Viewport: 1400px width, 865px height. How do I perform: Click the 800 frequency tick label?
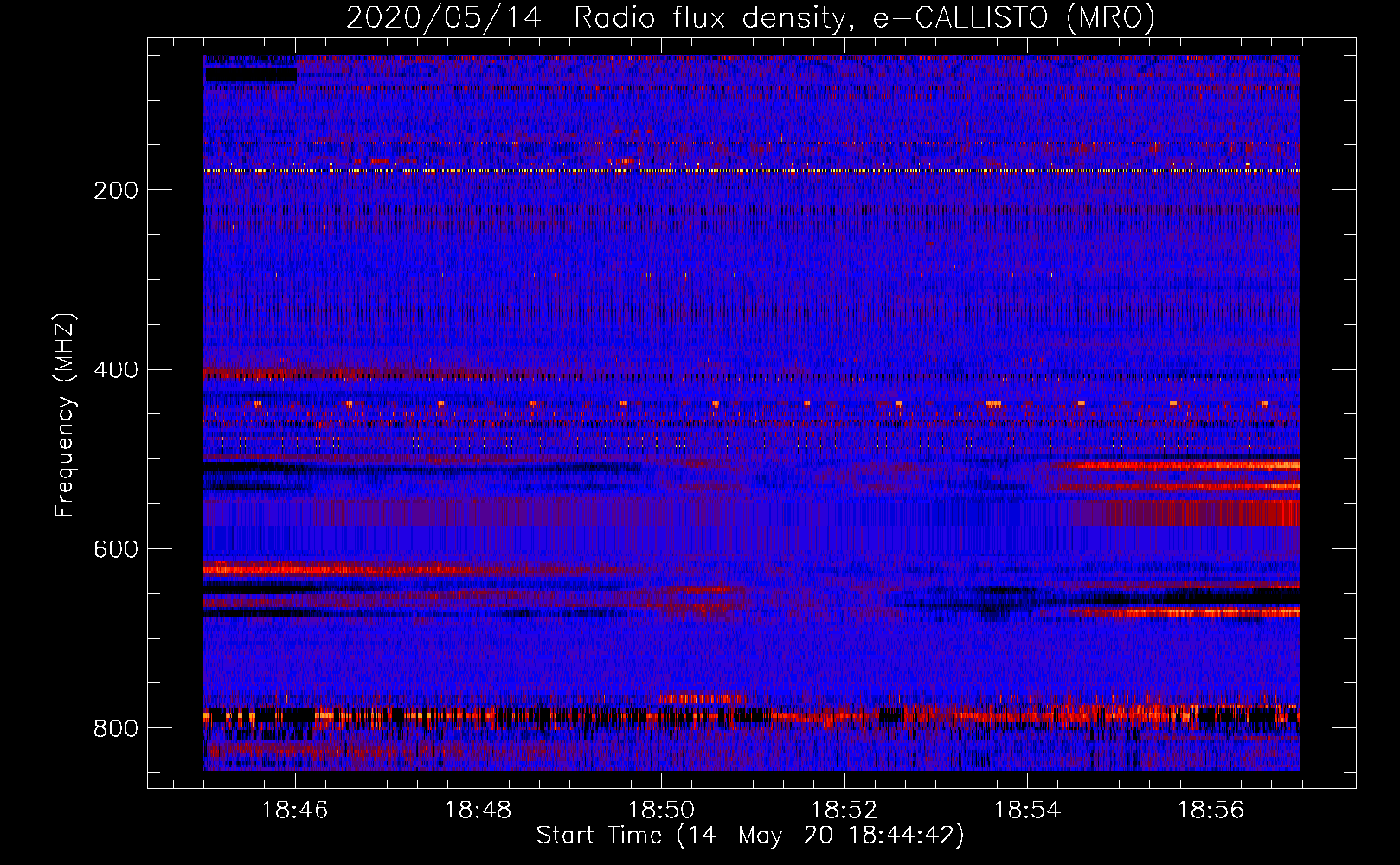pos(116,729)
